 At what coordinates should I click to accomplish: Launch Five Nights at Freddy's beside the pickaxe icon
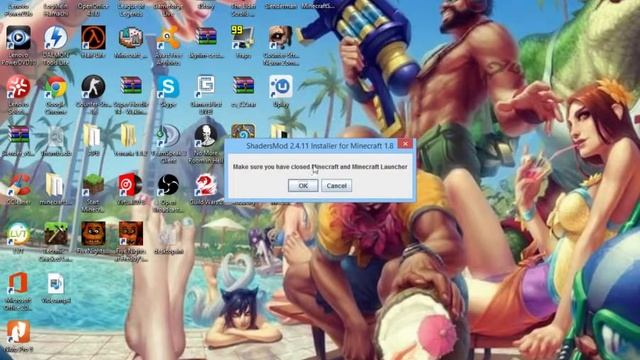pyautogui.click(x=93, y=234)
